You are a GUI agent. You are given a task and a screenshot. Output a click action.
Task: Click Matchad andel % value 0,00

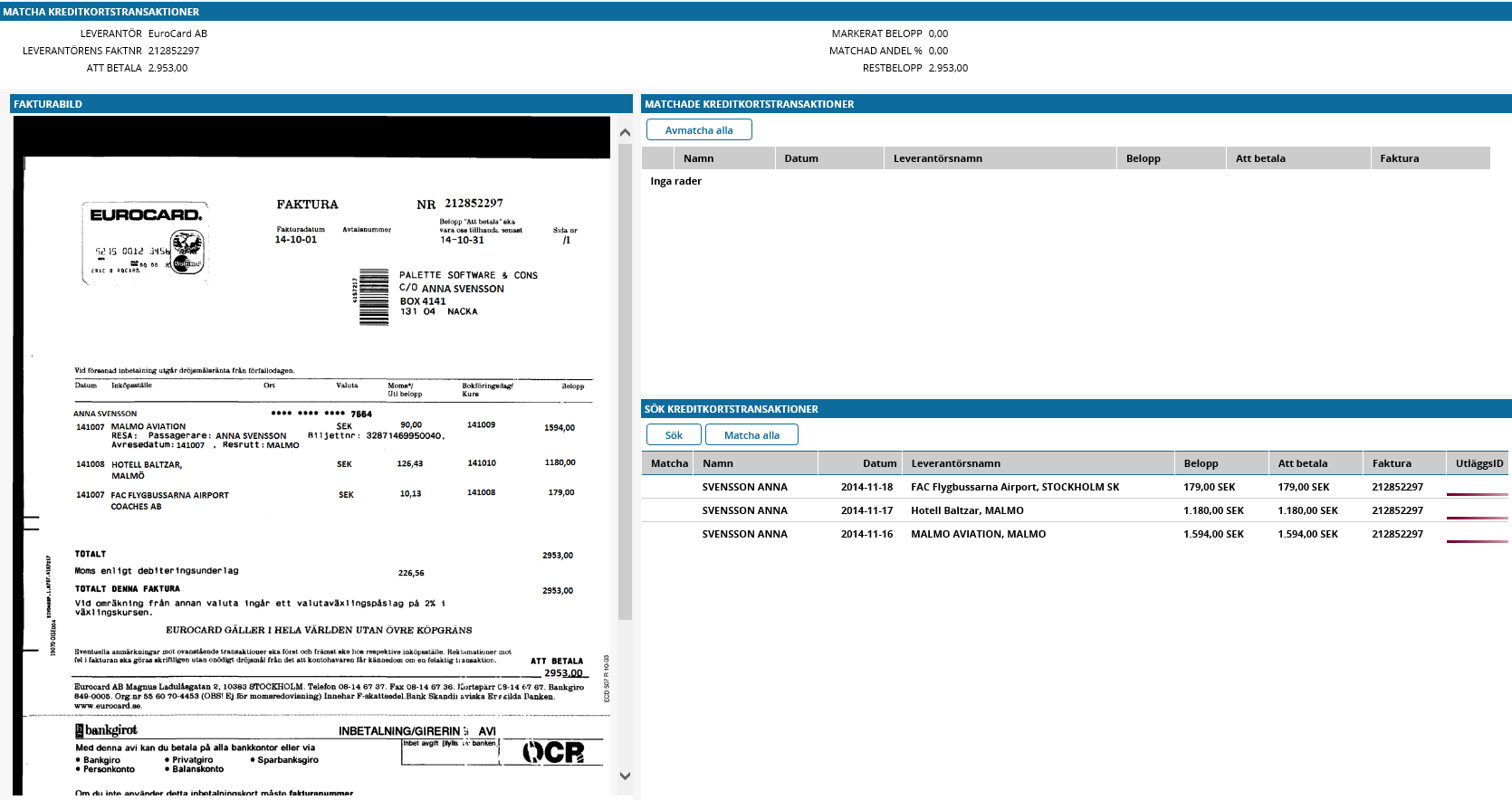pos(938,51)
